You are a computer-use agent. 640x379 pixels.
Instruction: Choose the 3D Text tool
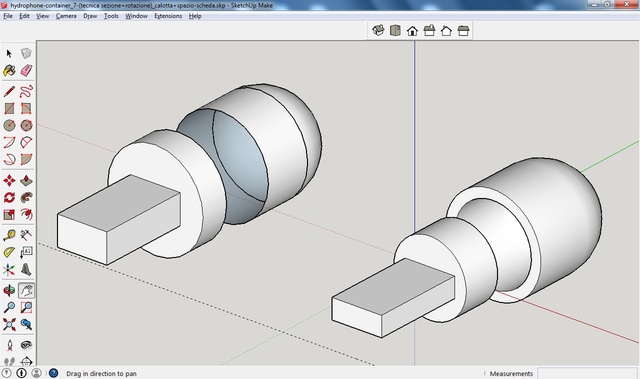tap(26, 269)
